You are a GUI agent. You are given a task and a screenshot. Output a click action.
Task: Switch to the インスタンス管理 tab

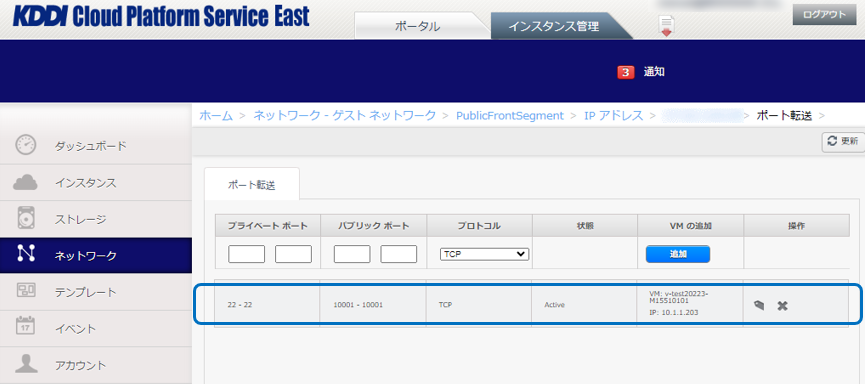[x=553, y=27]
